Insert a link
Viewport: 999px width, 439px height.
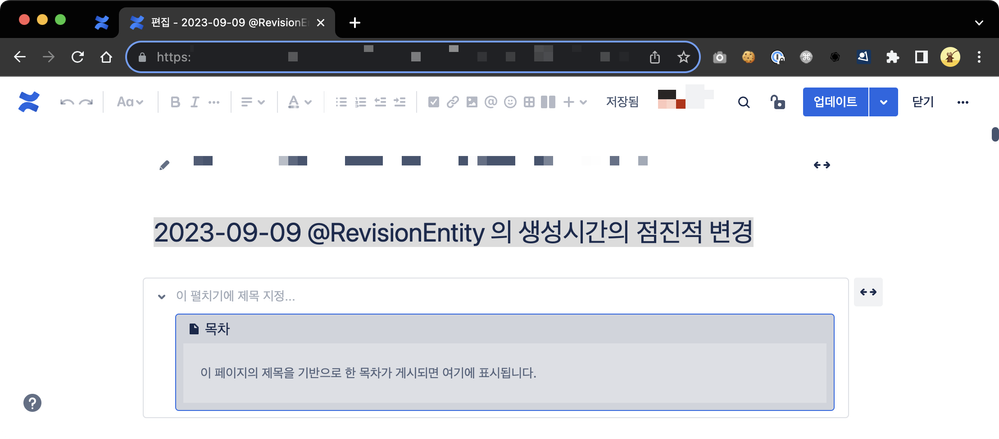pyautogui.click(x=452, y=102)
